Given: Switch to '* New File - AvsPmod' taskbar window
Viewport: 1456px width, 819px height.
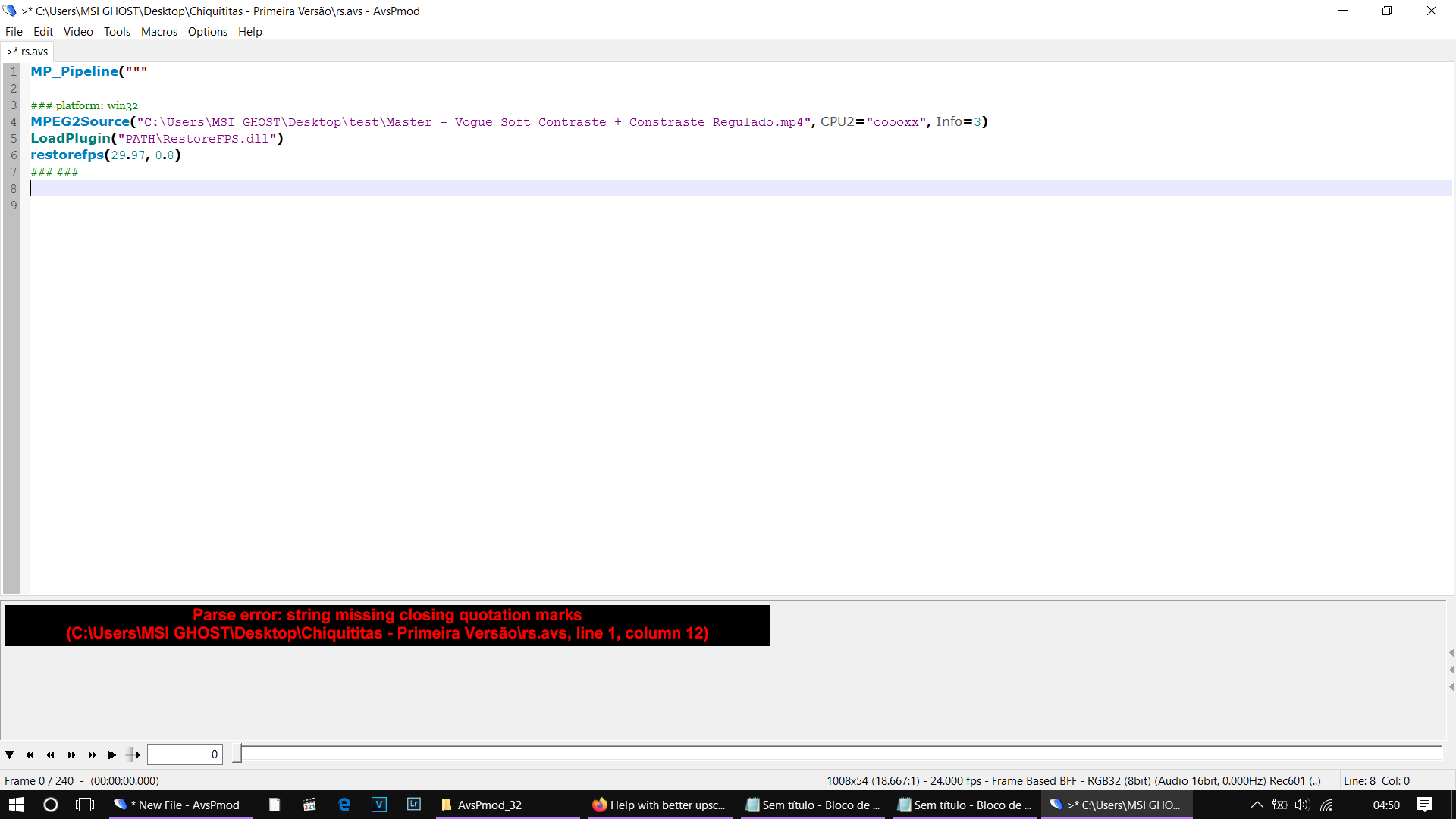Looking at the screenshot, I should pos(180,805).
